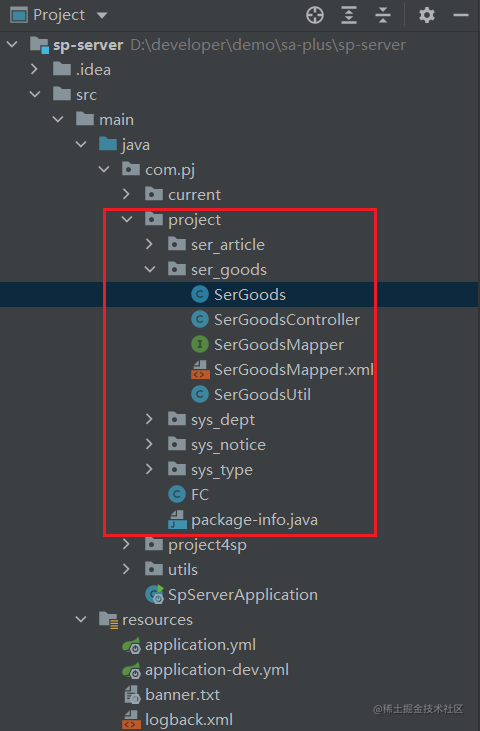Collapse the ser_goods package chevron
This screenshot has height=731, width=480.
150,269
